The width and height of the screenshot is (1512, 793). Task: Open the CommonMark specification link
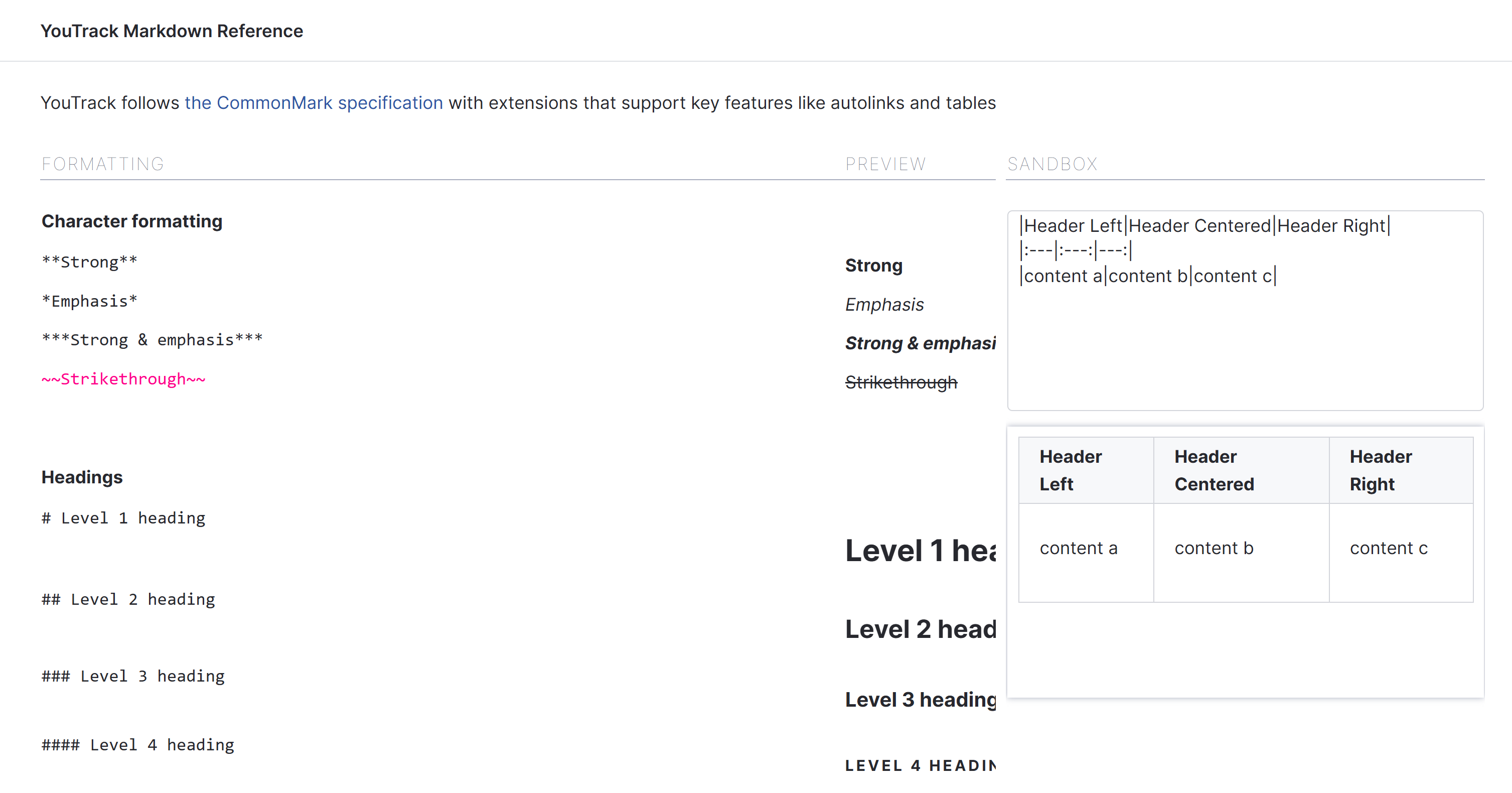(x=314, y=103)
